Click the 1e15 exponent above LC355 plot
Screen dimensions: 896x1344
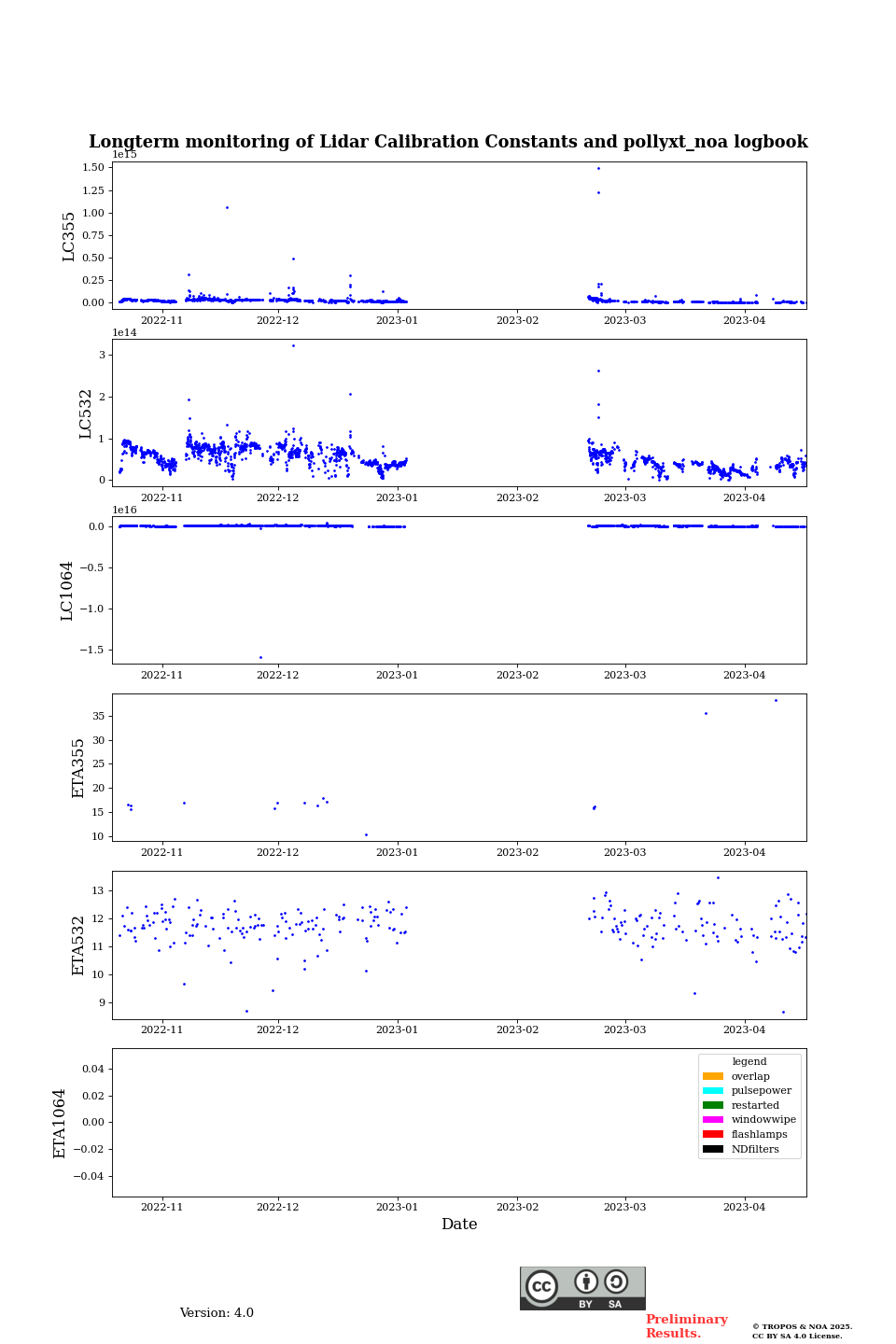[125, 155]
